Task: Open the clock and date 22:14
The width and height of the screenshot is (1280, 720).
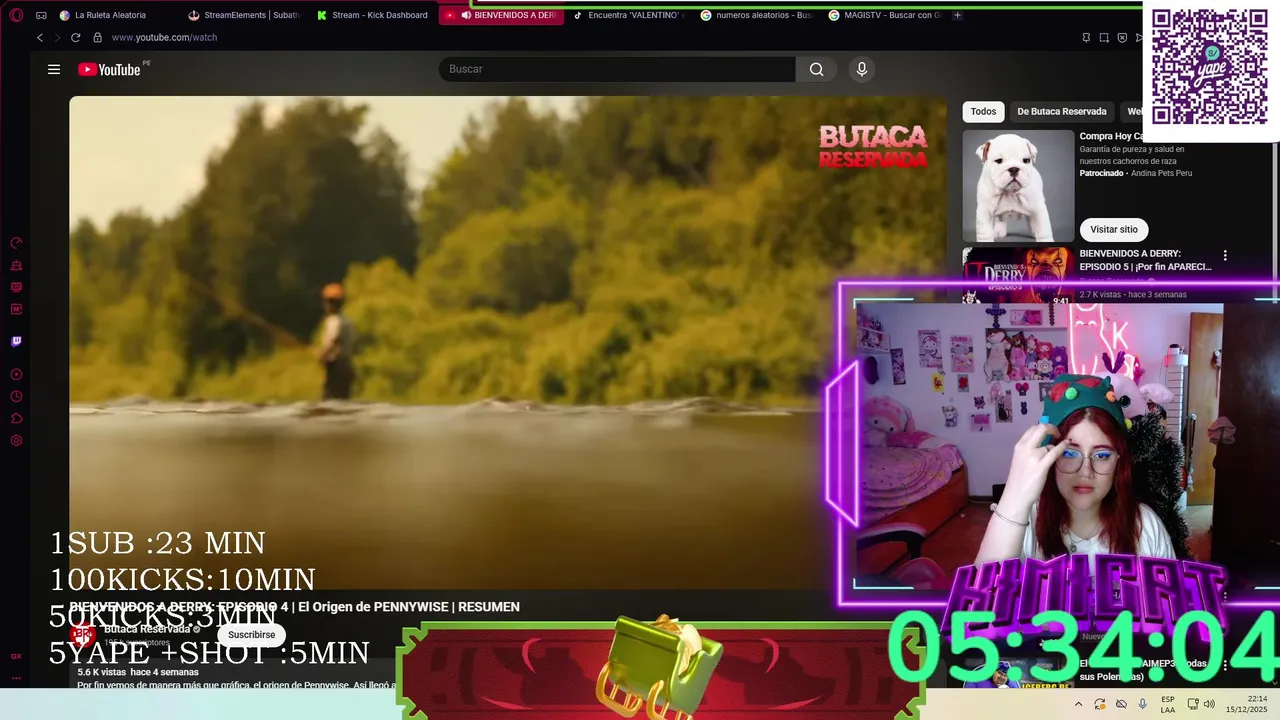Action: [x=1249, y=704]
